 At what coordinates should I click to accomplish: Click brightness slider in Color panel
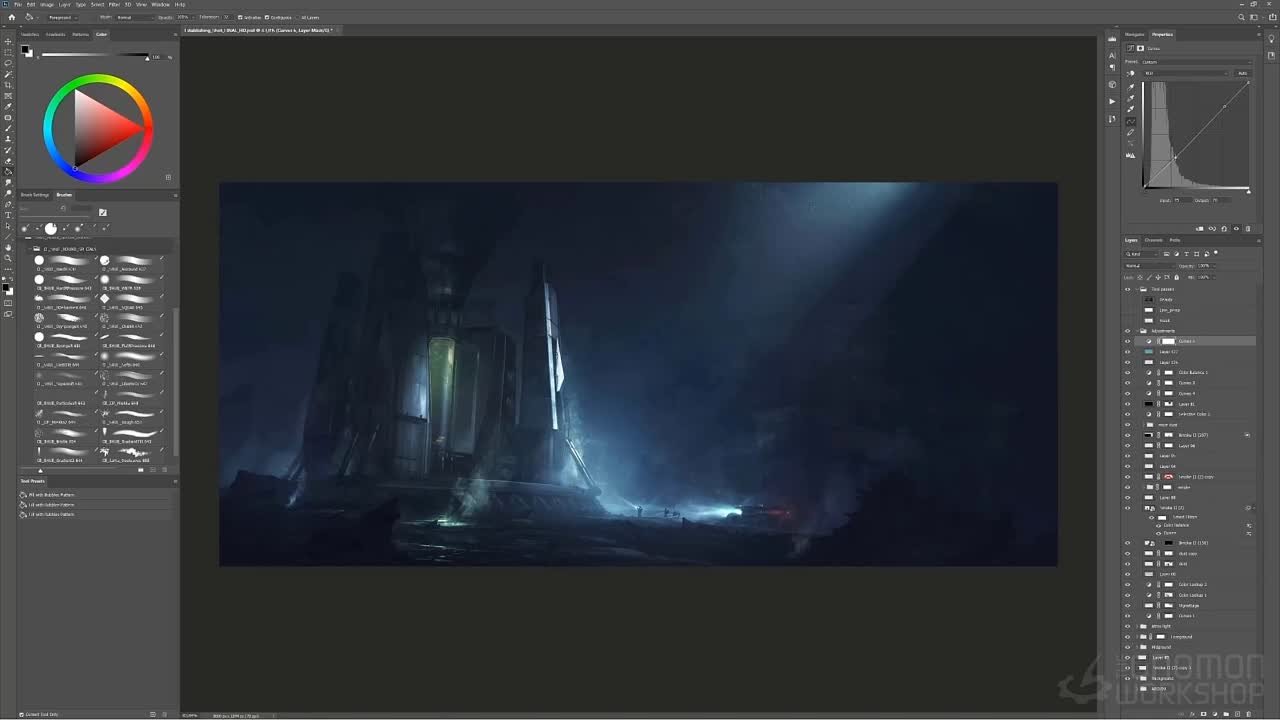94,57
